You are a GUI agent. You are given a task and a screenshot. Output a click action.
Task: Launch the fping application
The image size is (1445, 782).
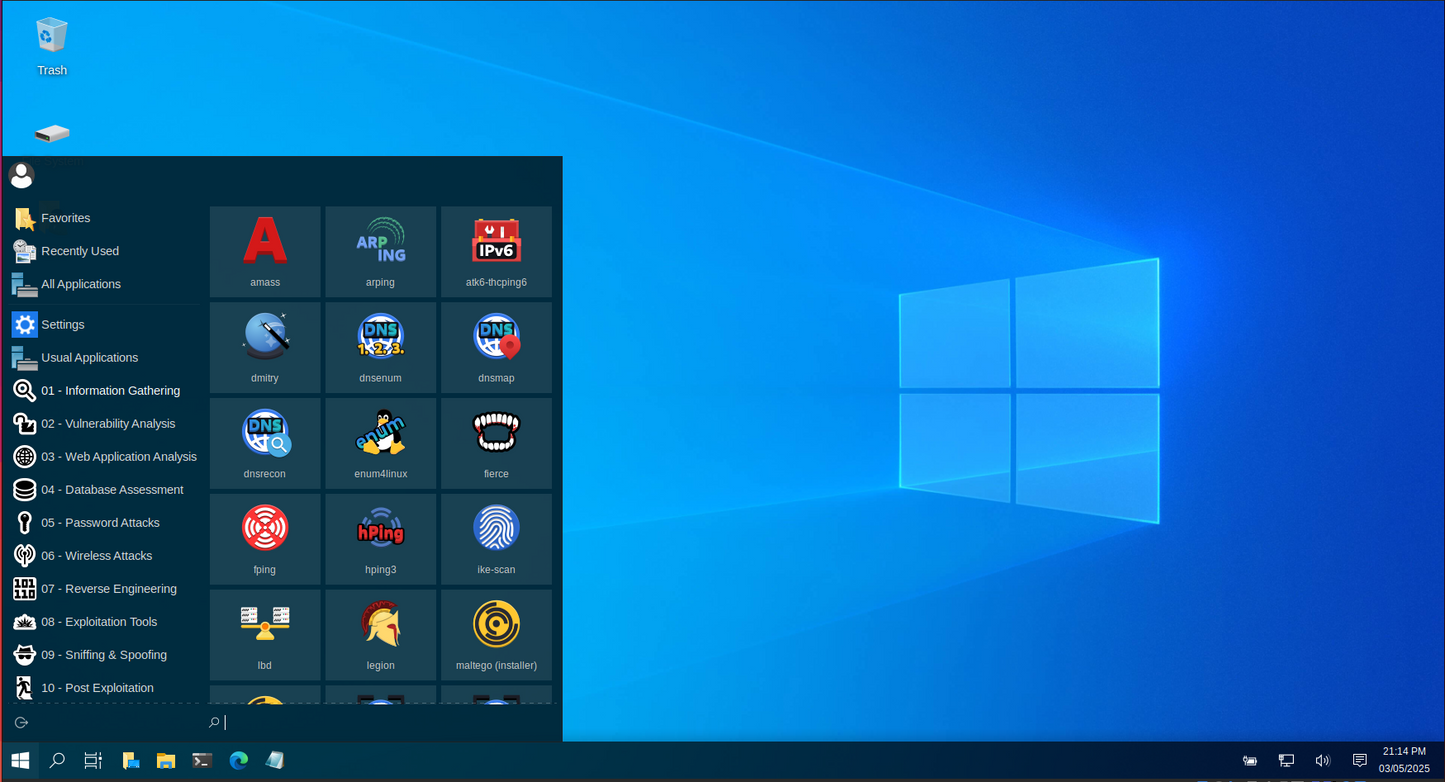[265, 539]
